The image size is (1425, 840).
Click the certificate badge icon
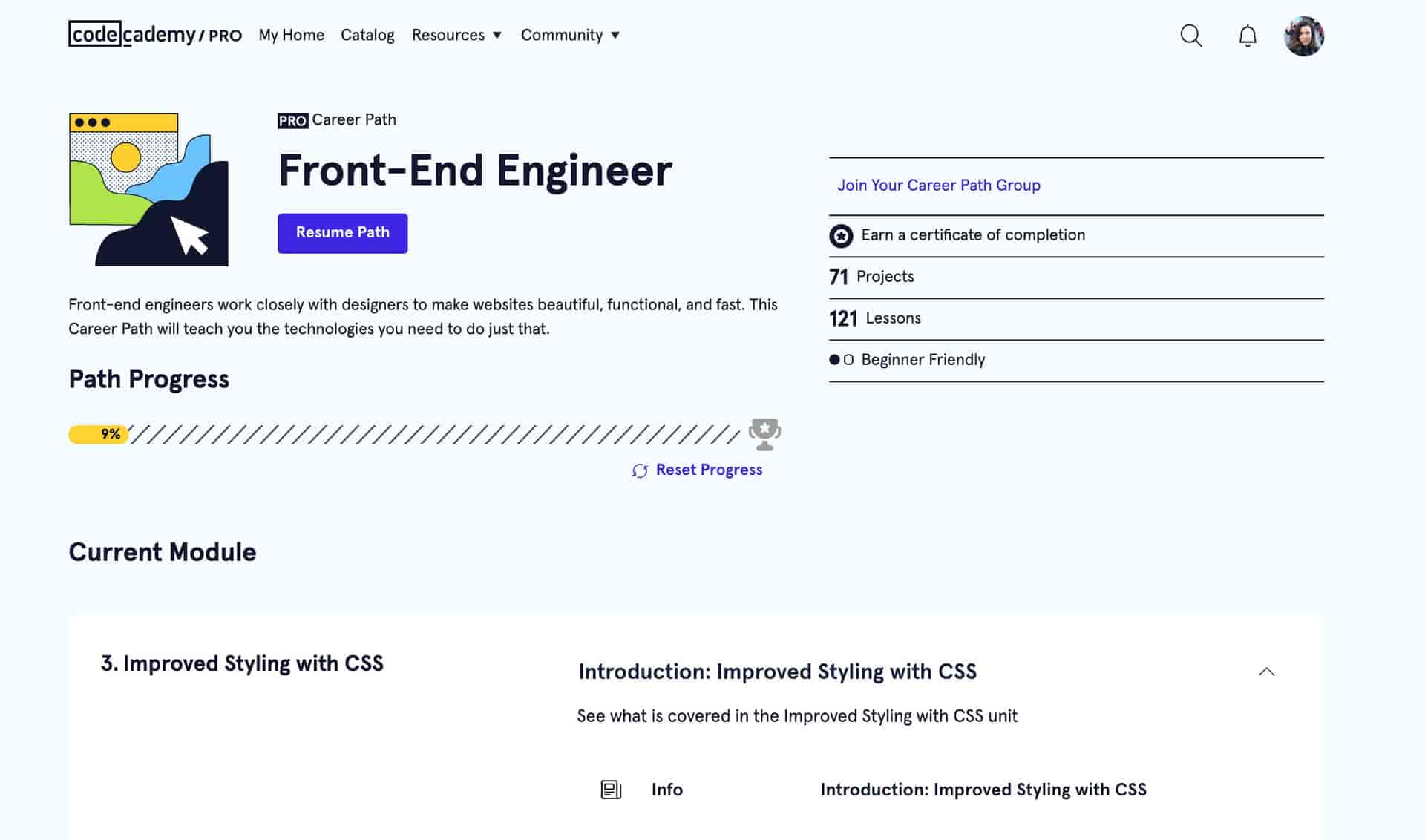[841, 236]
